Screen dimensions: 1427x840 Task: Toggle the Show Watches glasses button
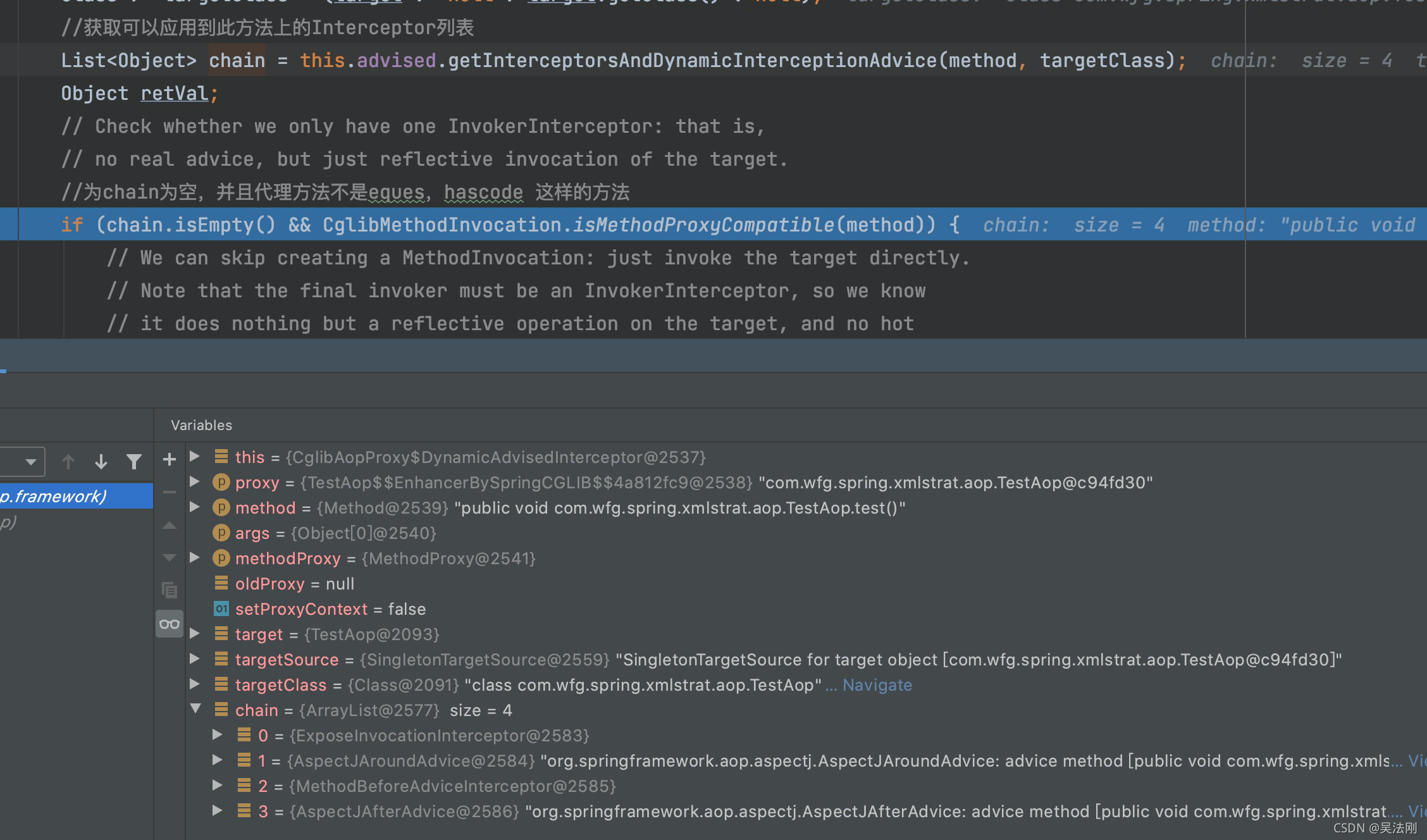pos(169,624)
